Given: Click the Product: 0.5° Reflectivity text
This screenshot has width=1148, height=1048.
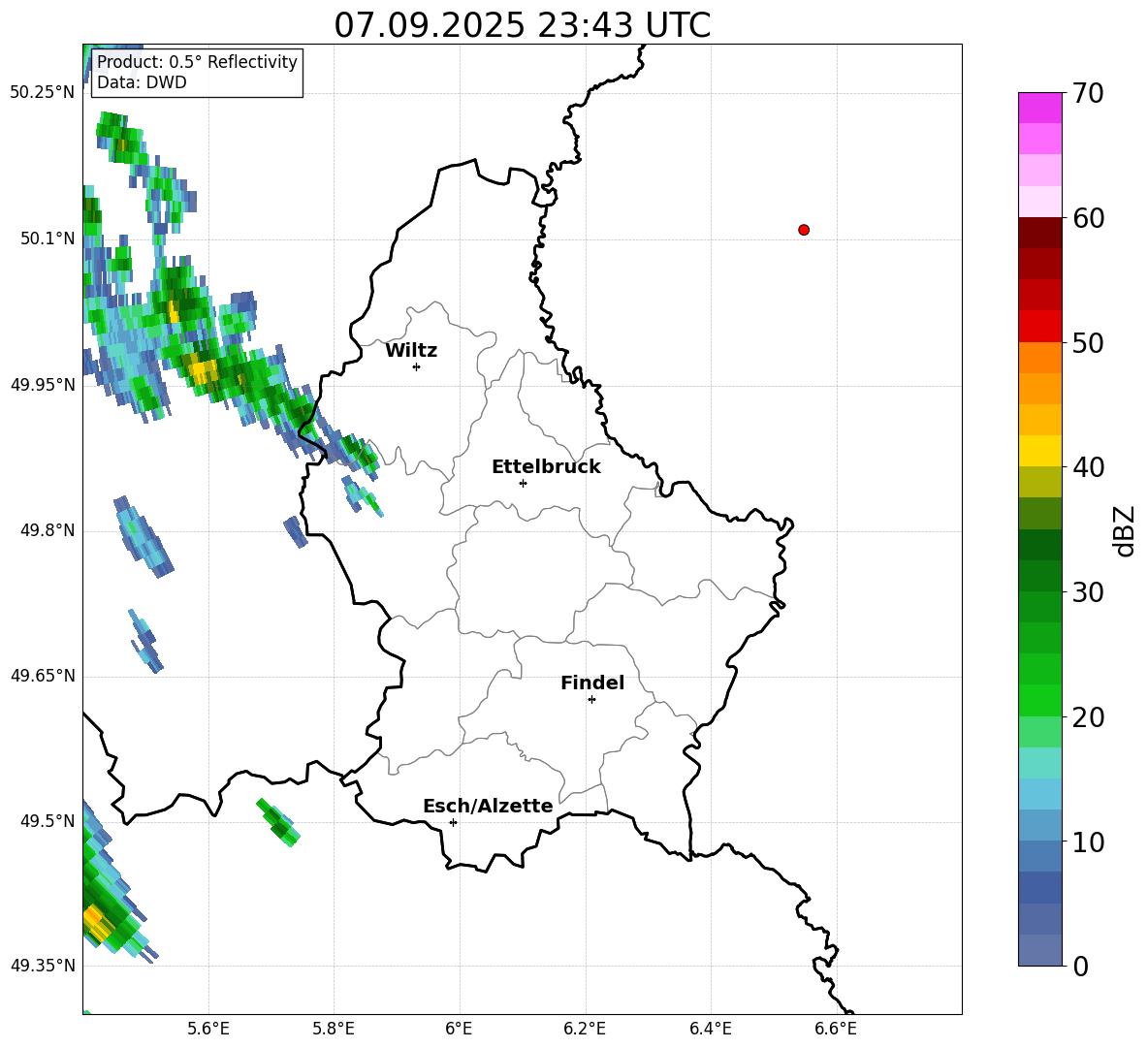Looking at the screenshot, I should (x=197, y=61).
